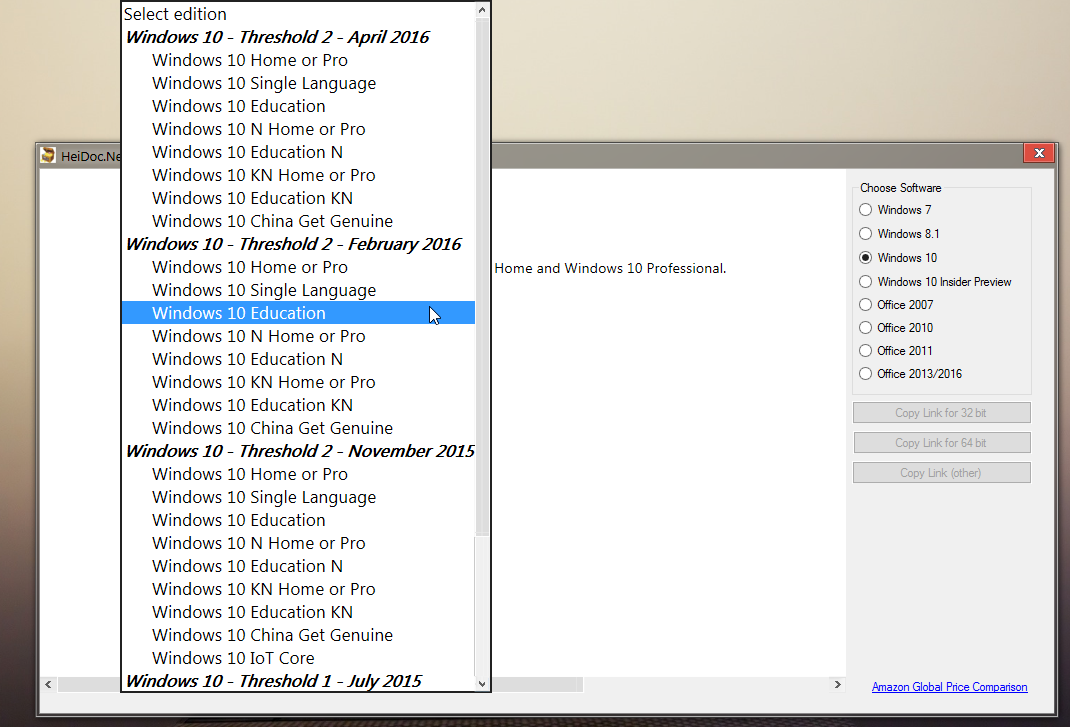Click Copy Link for 32 bit button
This screenshot has height=727, width=1070.
941,413
